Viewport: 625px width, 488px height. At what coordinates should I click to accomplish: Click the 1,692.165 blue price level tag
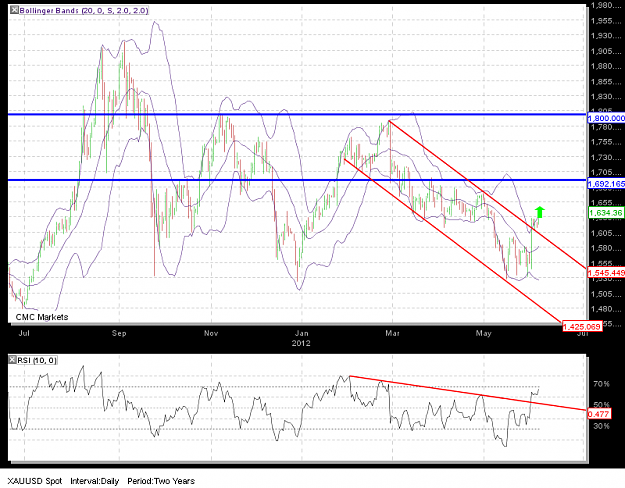tap(606, 183)
